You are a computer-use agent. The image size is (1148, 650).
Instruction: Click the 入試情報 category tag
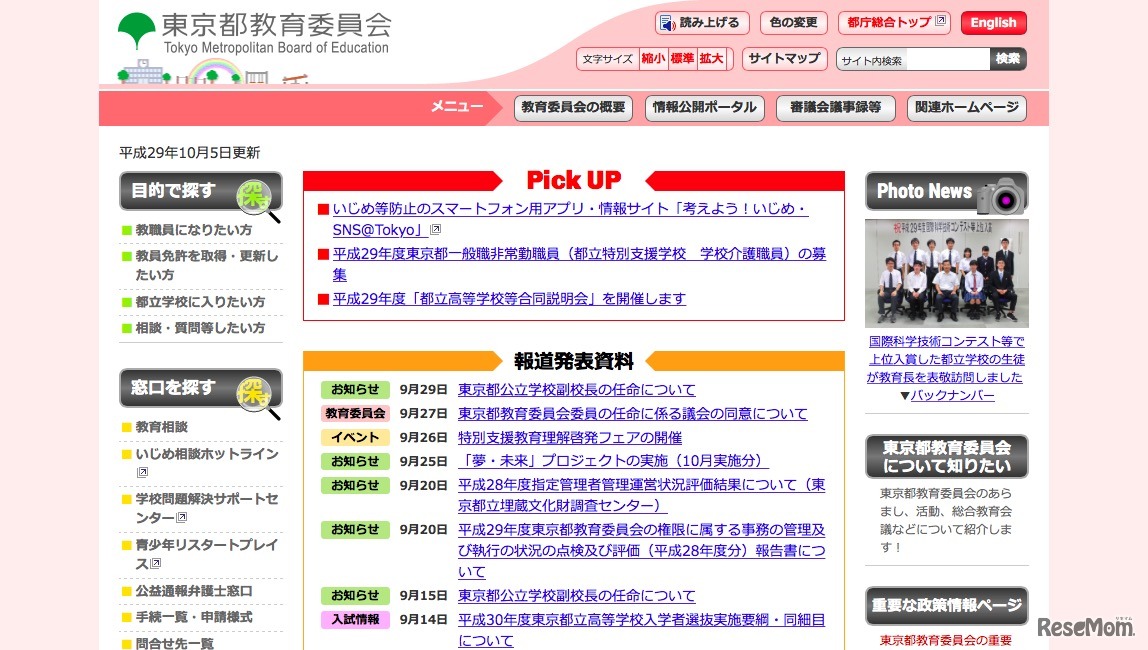click(x=355, y=619)
